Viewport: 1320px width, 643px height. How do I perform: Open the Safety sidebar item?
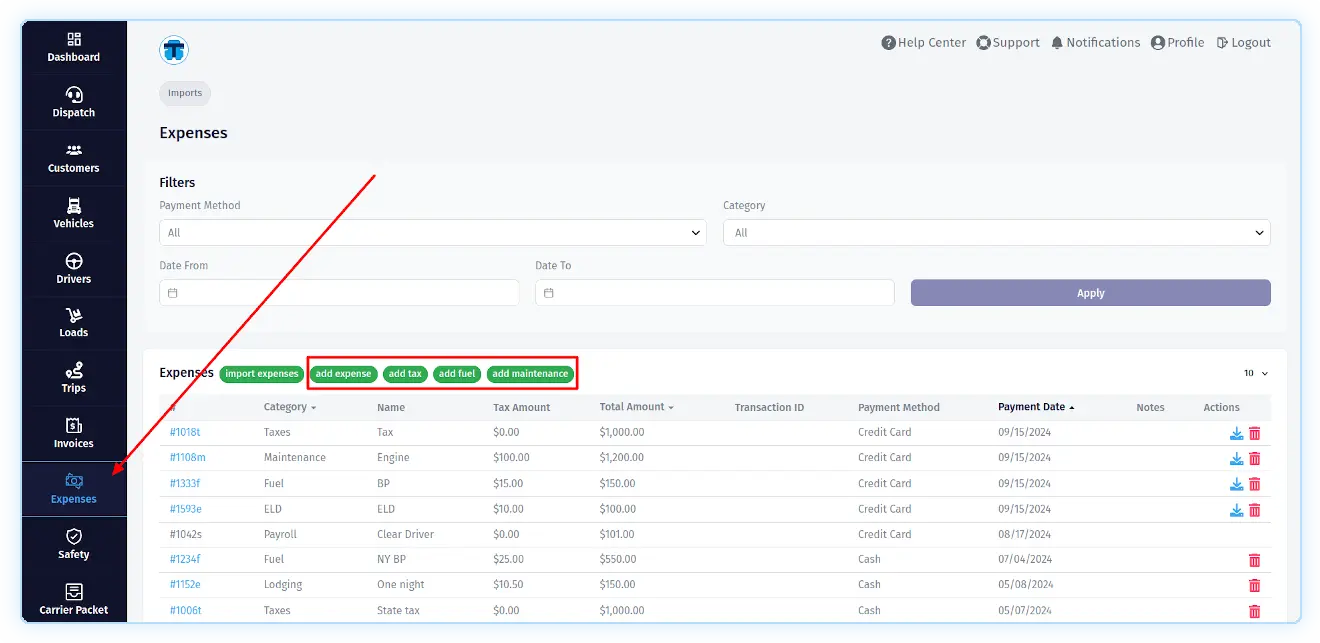point(74,544)
